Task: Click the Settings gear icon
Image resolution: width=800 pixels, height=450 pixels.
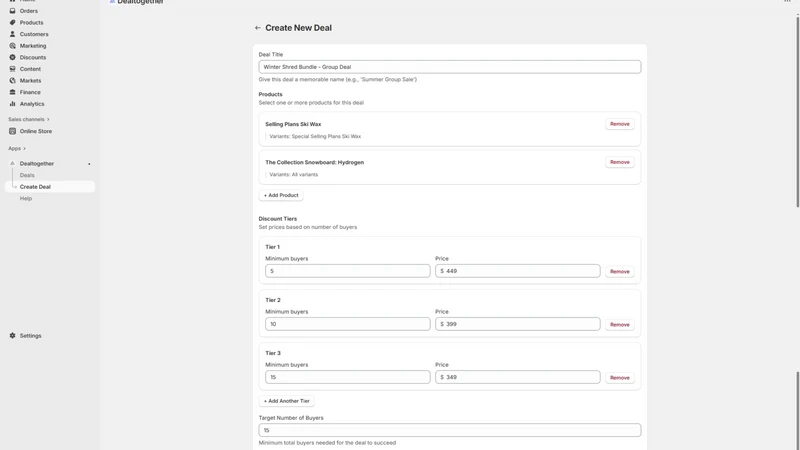Action: tap(12, 336)
